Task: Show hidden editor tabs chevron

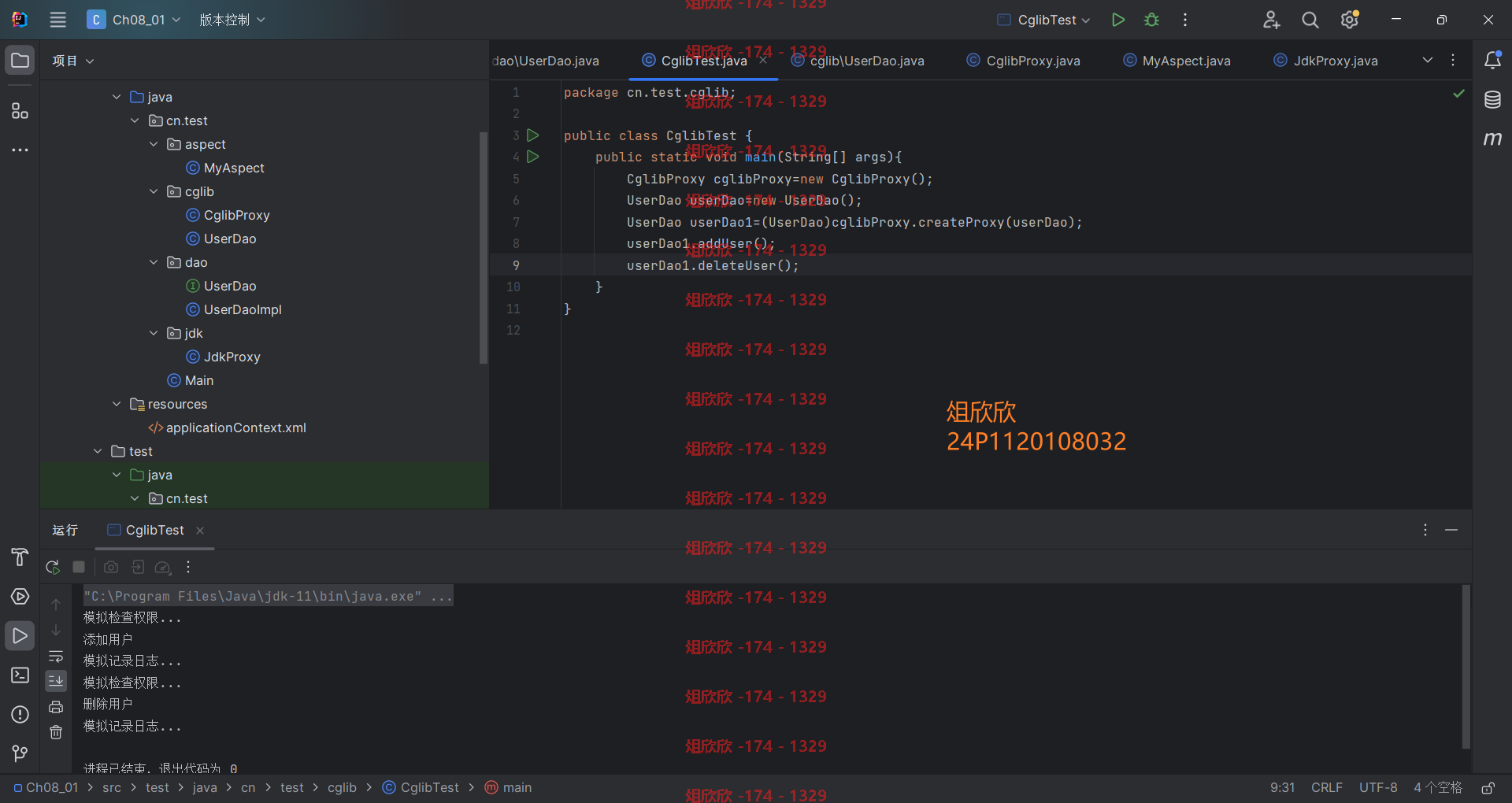Action: [x=1427, y=60]
